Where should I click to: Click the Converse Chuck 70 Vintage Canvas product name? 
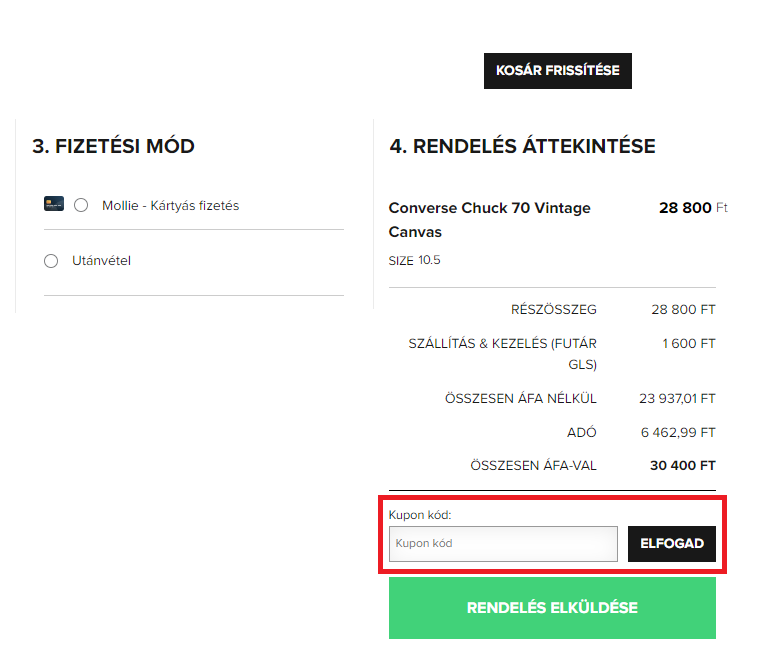pyautogui.click(x=489, y=220)
